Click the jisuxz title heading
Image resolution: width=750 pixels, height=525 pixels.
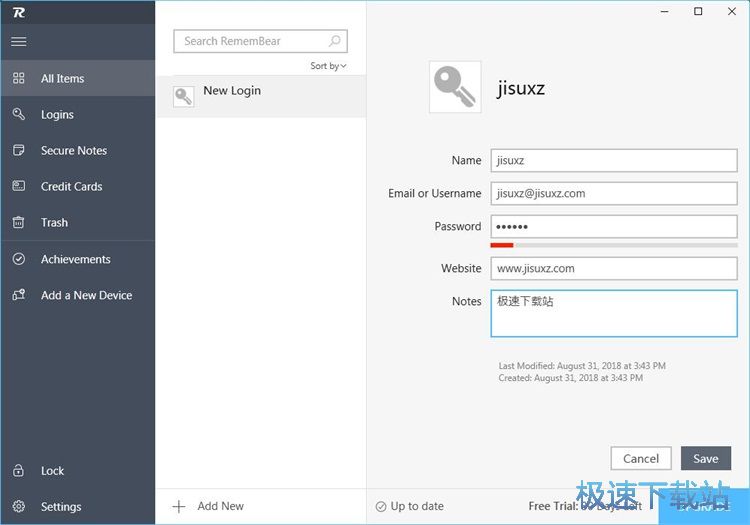tap(521, 88)
